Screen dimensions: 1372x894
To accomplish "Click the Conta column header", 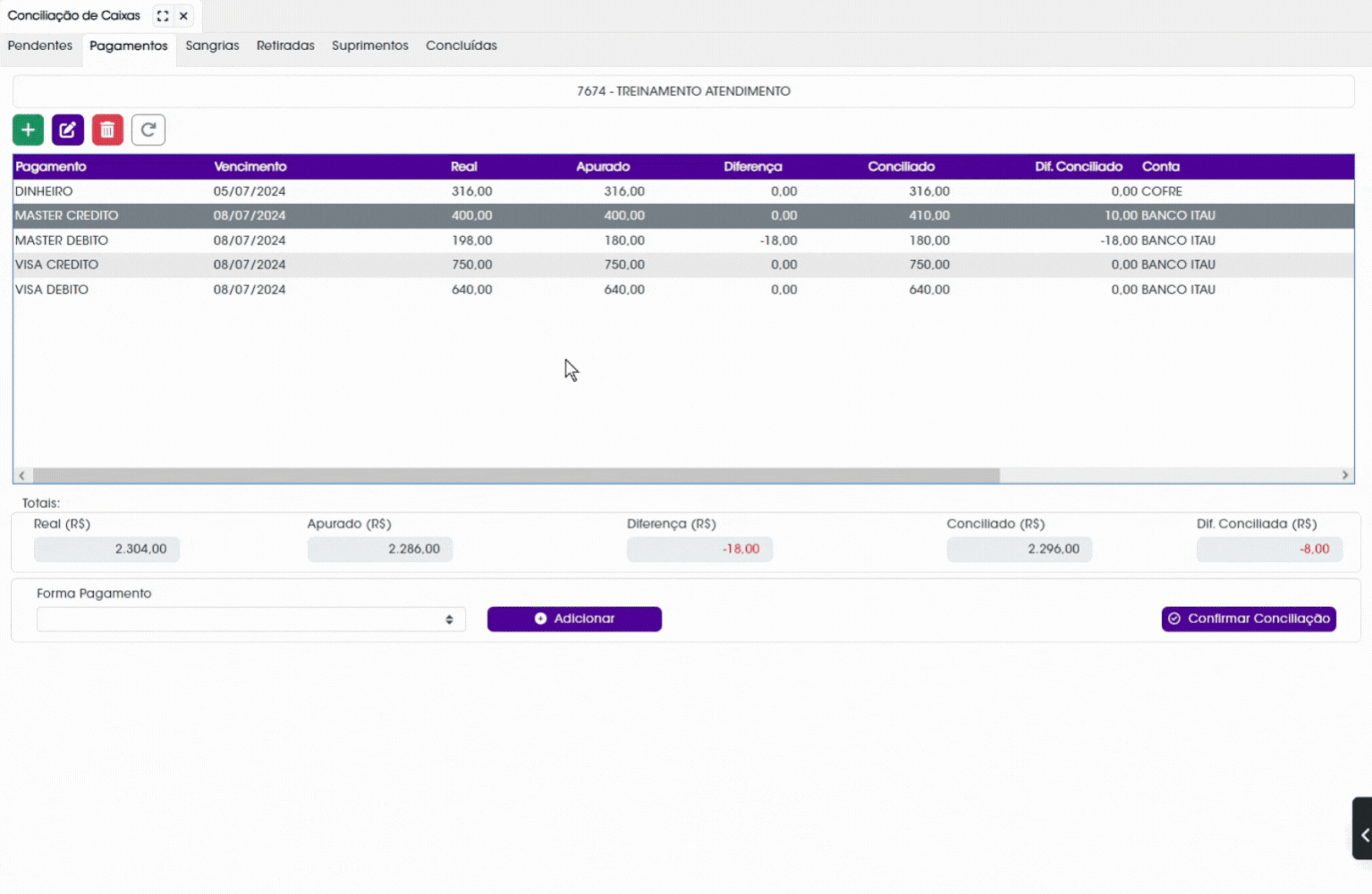I will coord(1161,167).
